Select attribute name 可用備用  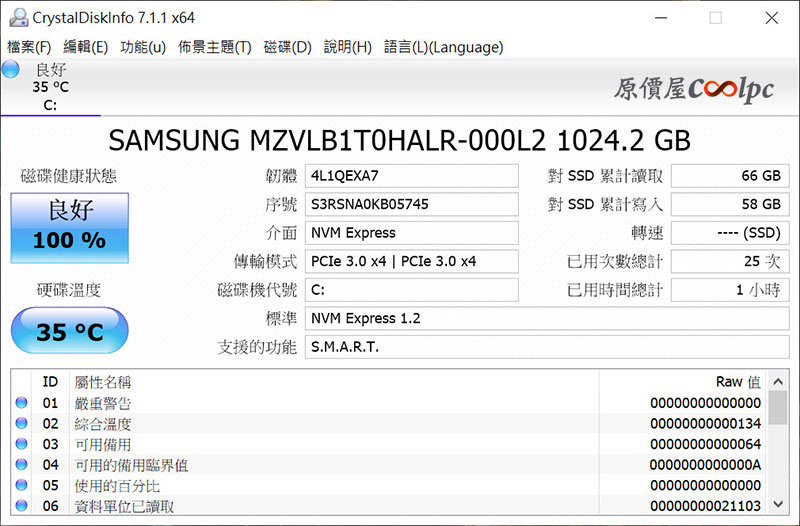tap(103, 444)
